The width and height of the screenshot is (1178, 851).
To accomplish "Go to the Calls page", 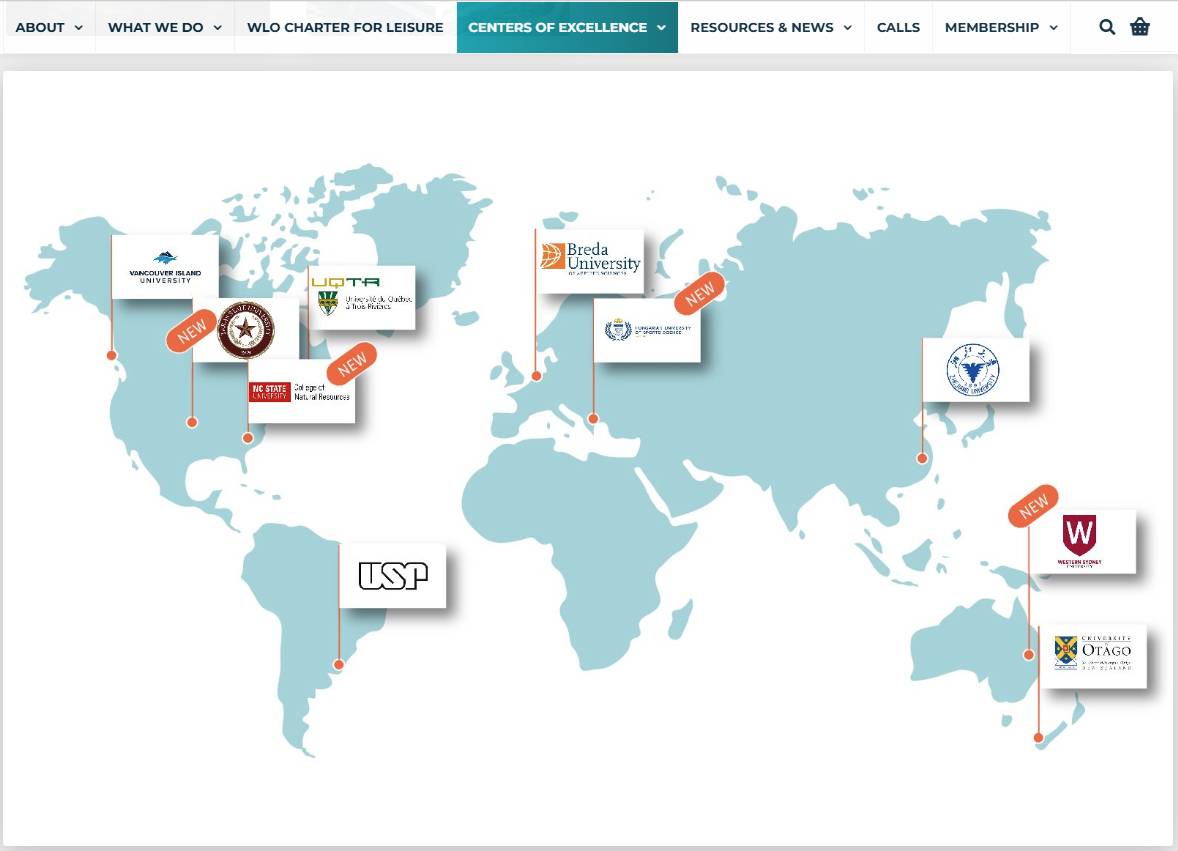I will tap(899, 27).
